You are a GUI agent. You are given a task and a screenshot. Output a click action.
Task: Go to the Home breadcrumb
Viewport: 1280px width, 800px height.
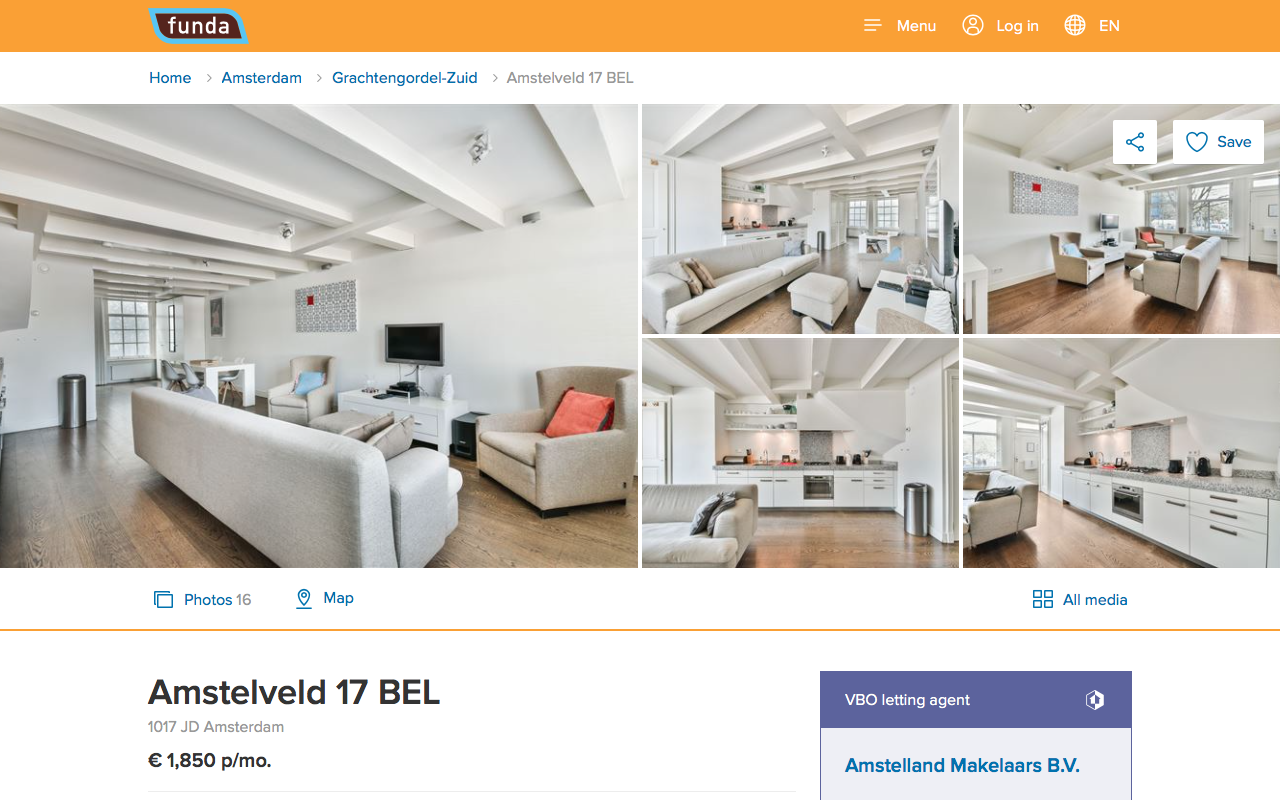170,78
